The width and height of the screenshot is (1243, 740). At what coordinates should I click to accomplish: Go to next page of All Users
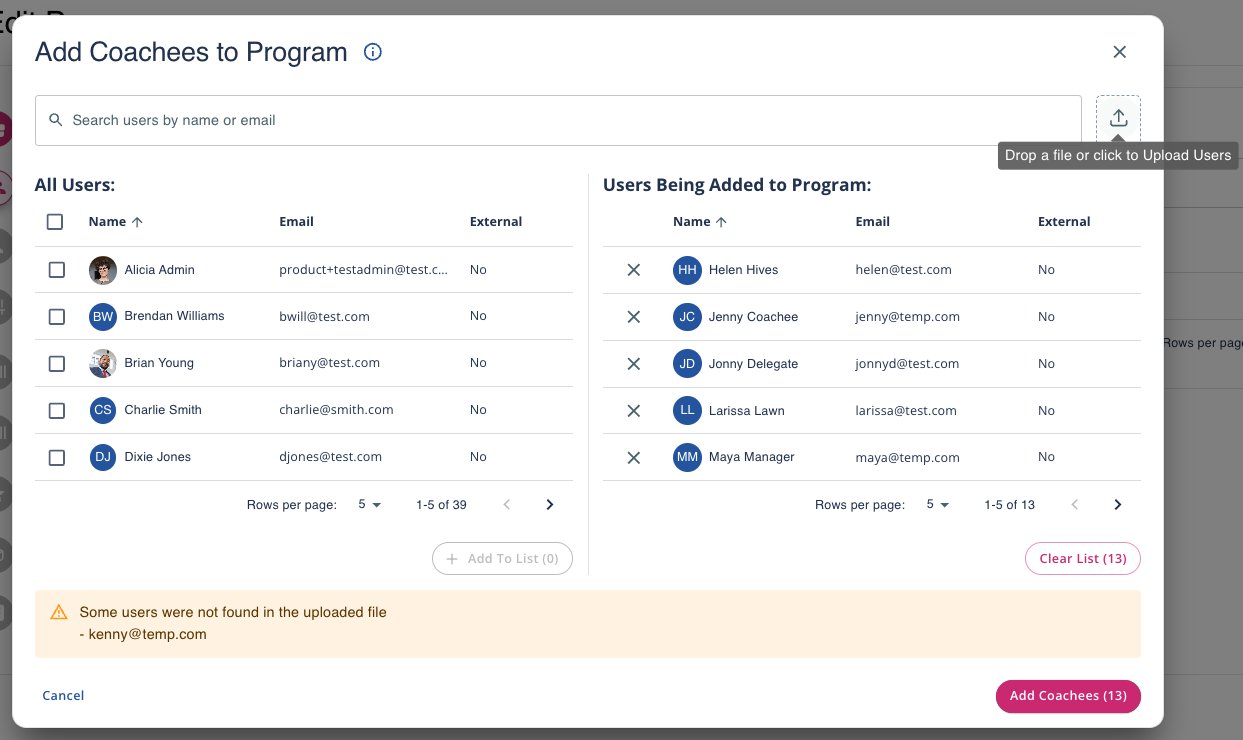[549, 505]
